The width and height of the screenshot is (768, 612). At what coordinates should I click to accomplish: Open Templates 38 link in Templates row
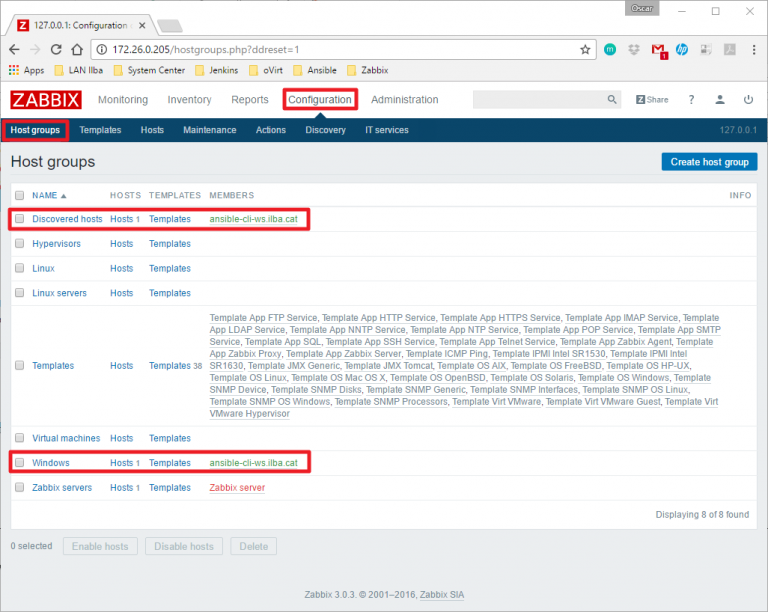pos(175,366)
